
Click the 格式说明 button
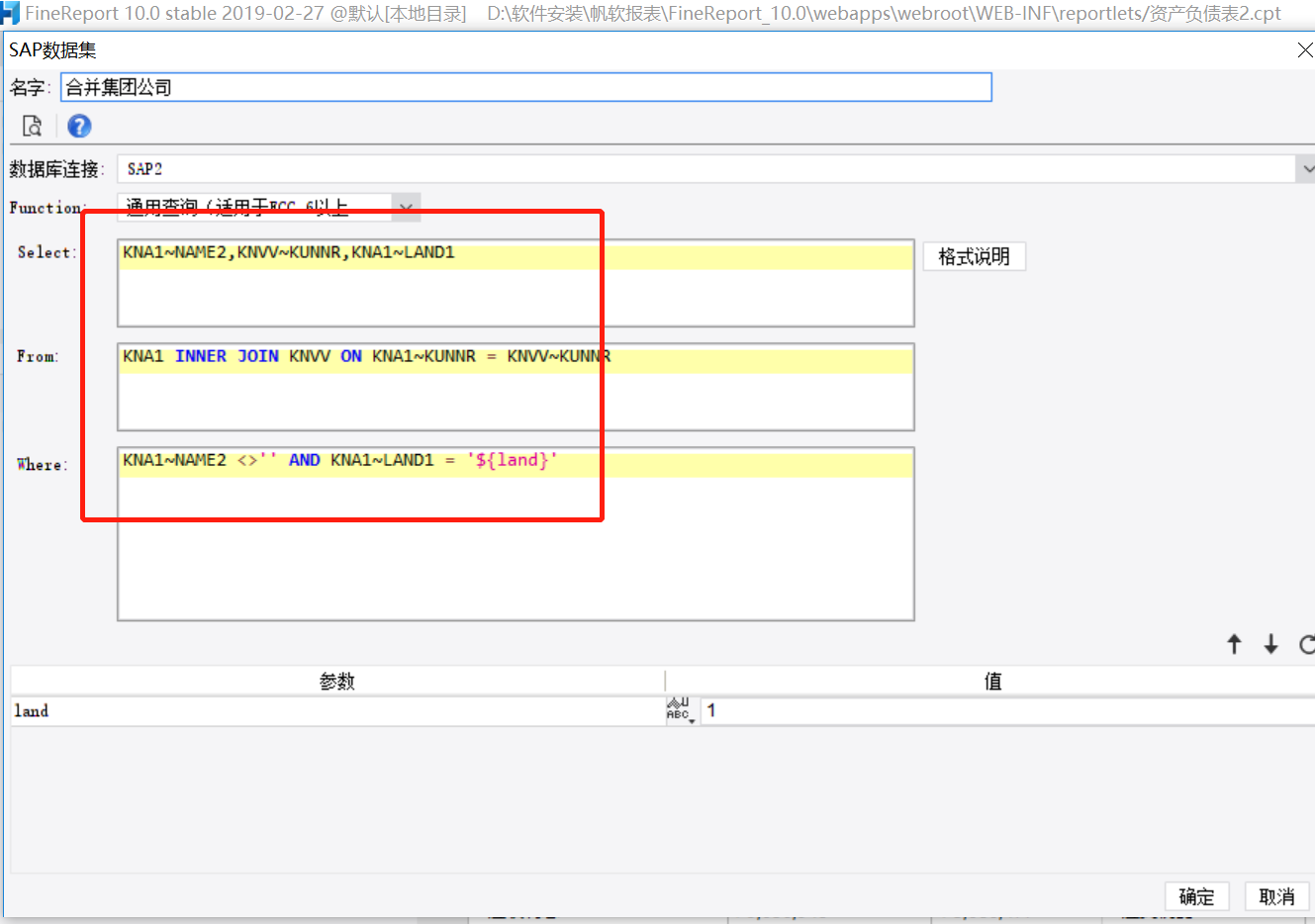pyautogui.click(x=975, y=256)
